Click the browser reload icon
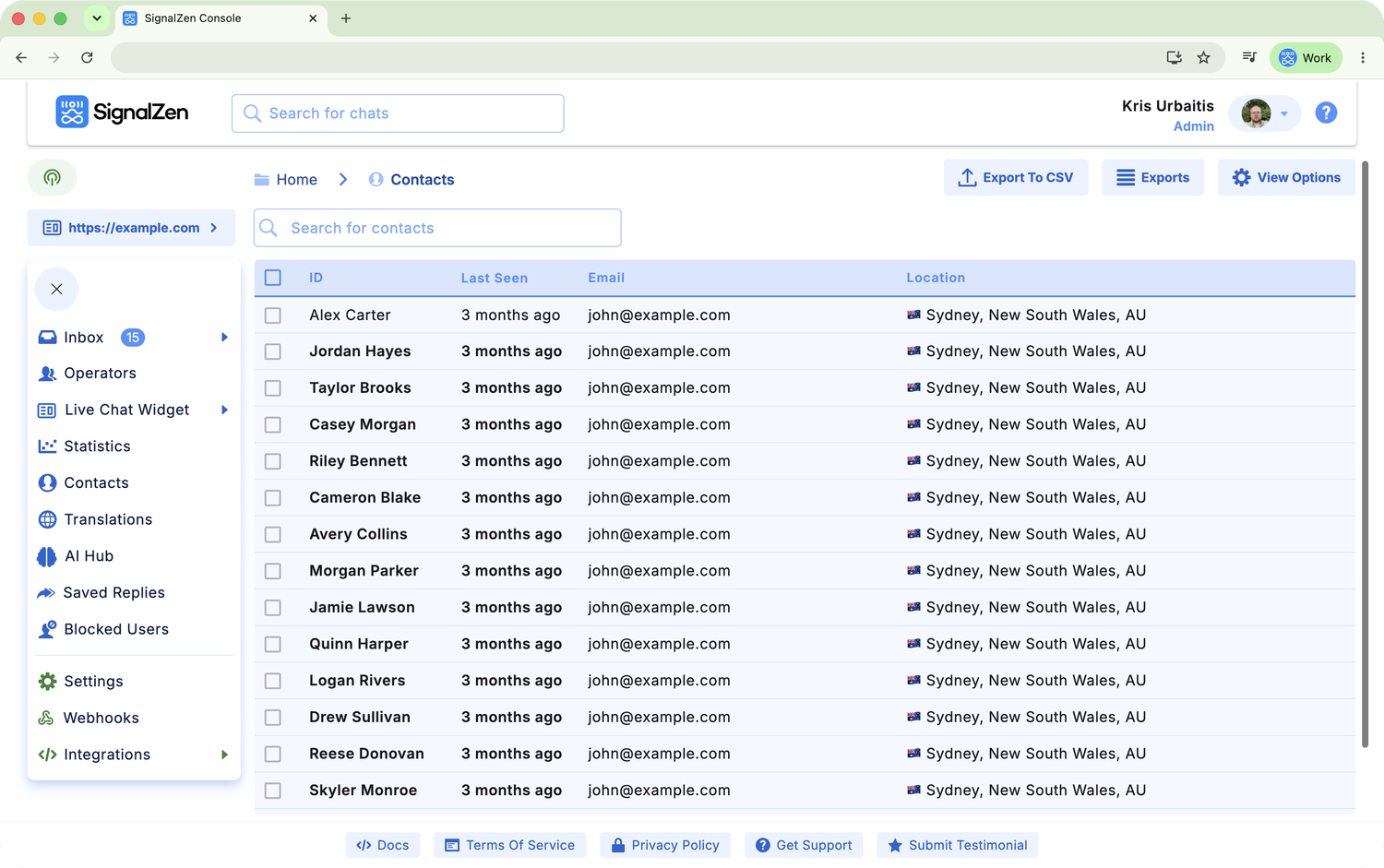Screen dimensions: 1384x868 [87, 57]
